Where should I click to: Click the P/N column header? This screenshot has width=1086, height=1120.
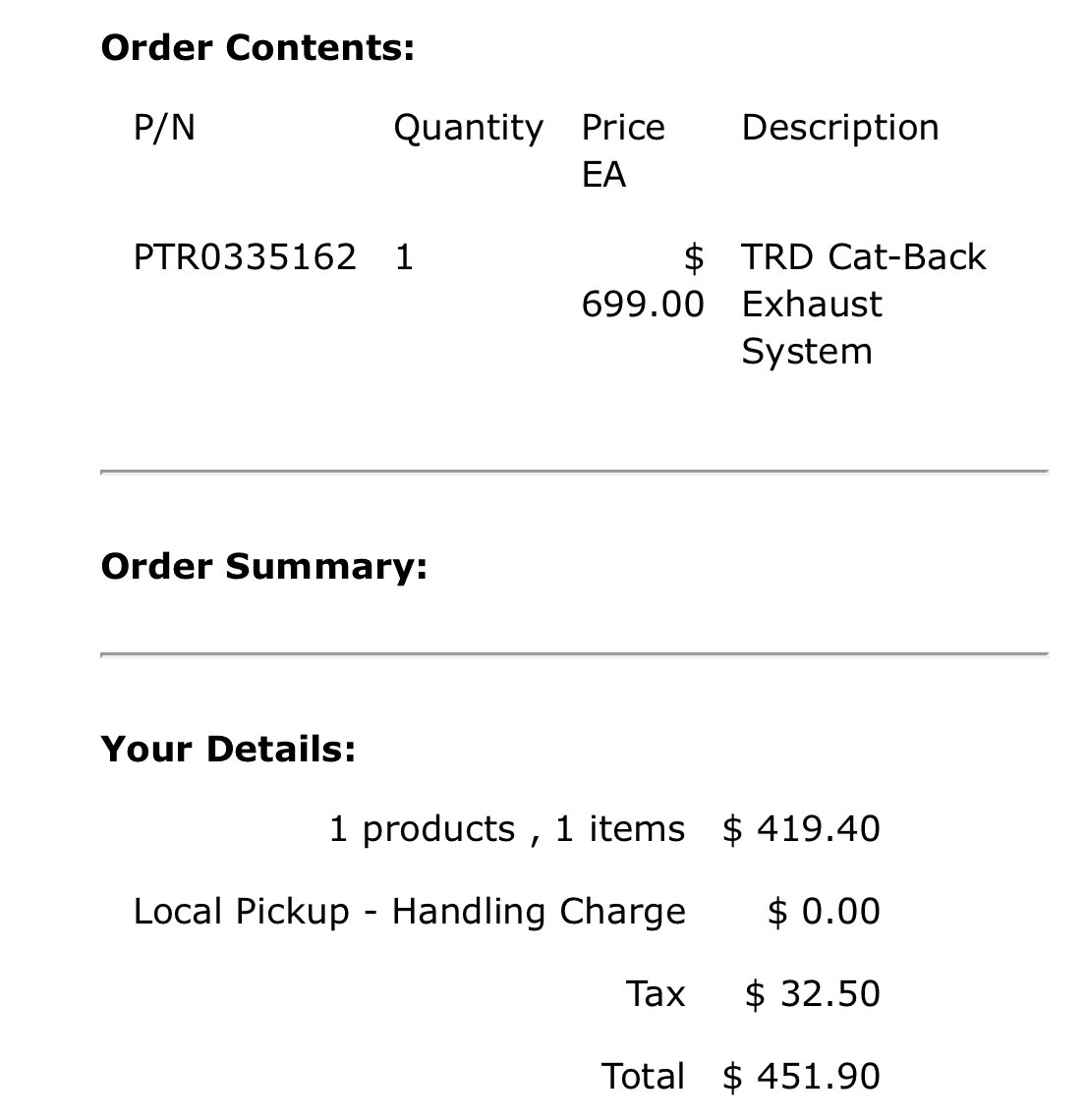pos(164,128)
